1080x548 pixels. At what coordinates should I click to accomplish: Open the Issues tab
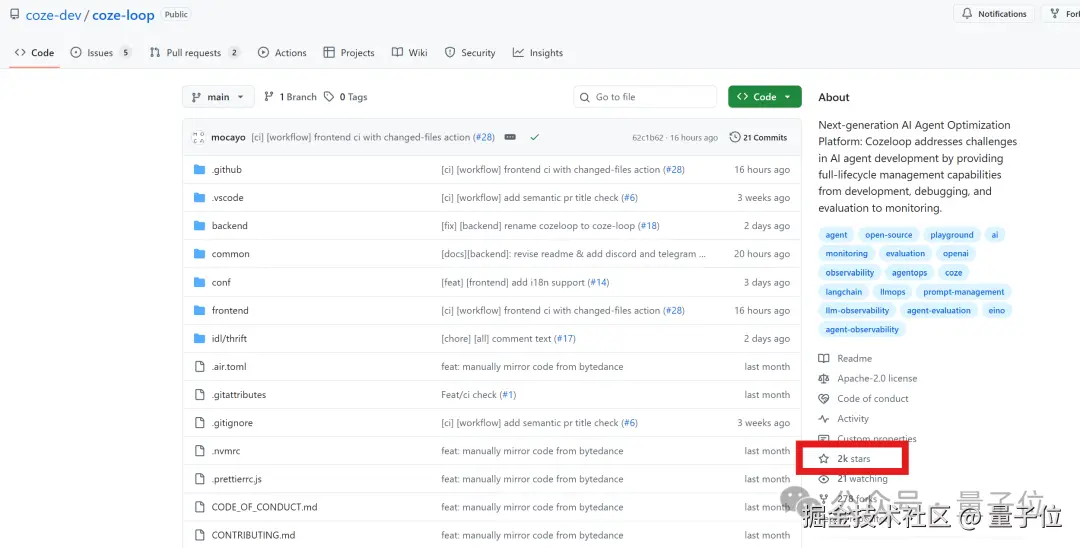click(101, 52)
